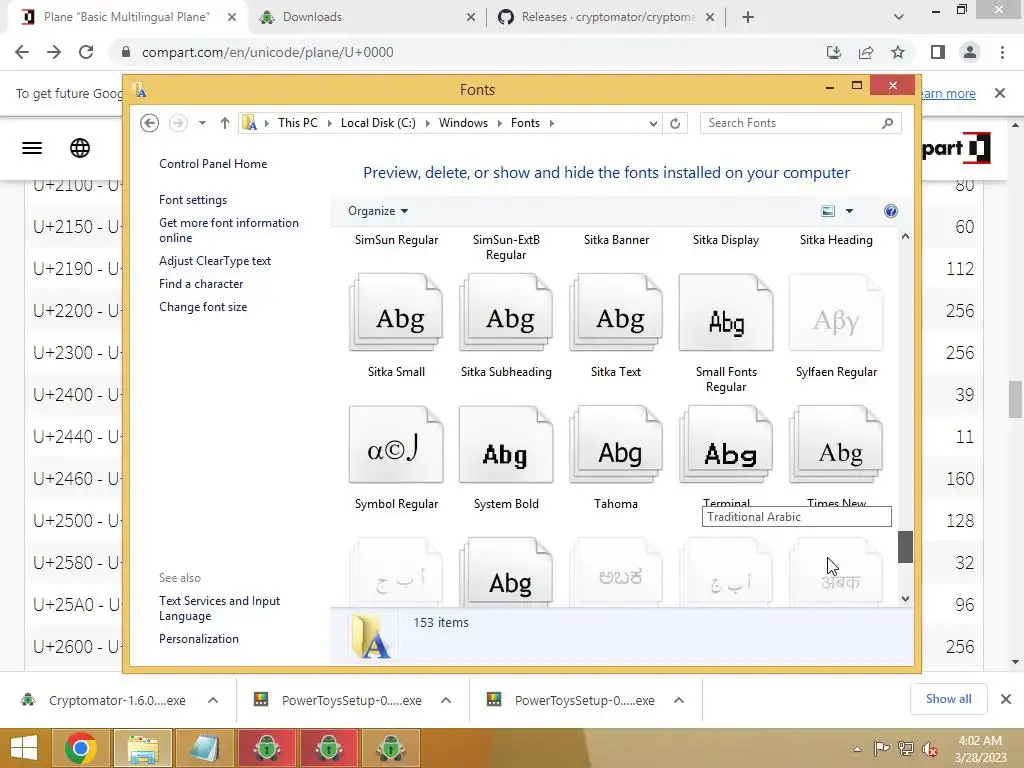
Task: Open Personalization link
Action: (x=199, y=639)
